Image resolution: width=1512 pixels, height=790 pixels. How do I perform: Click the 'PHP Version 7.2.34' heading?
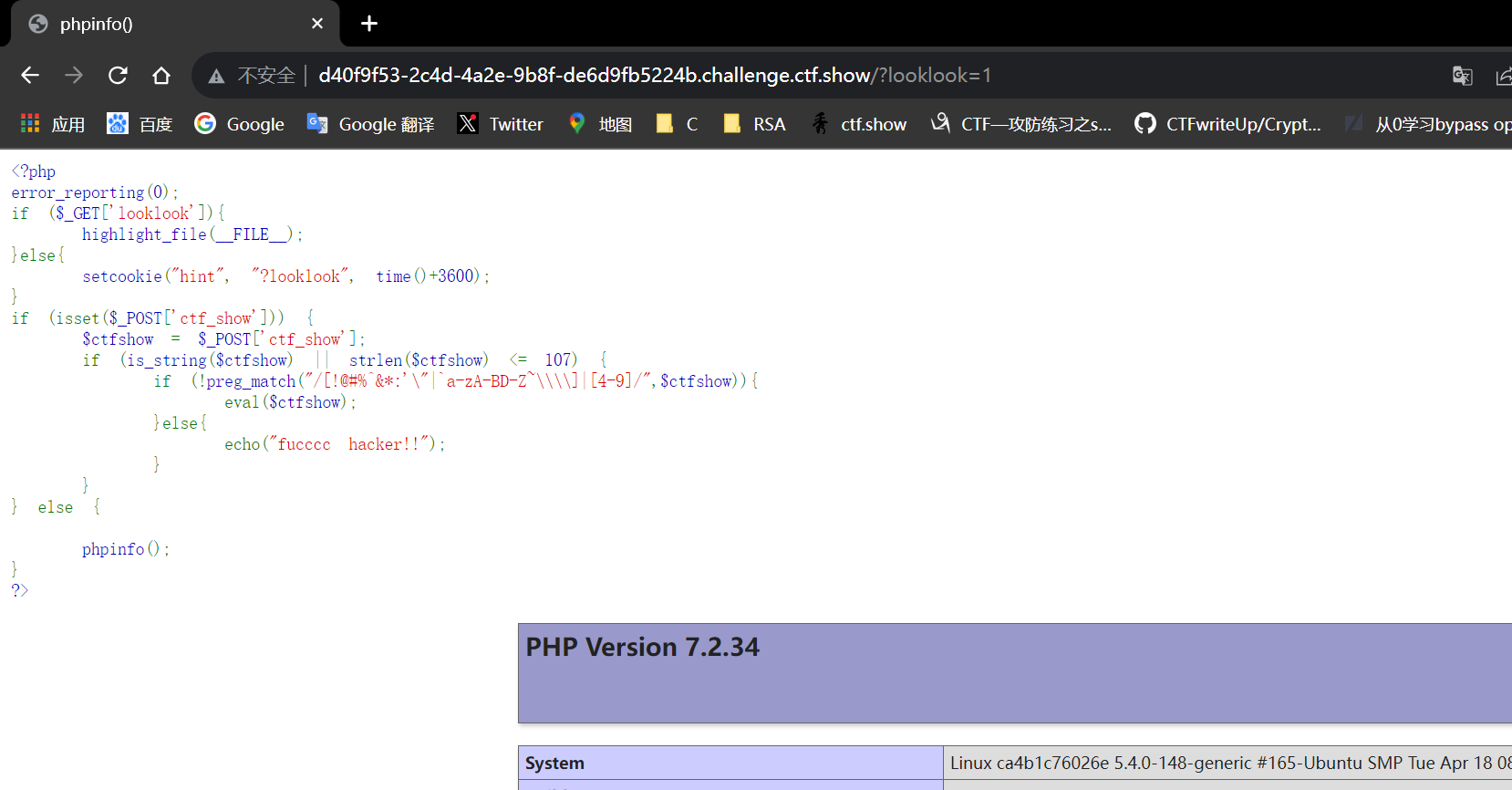[642, 647]
